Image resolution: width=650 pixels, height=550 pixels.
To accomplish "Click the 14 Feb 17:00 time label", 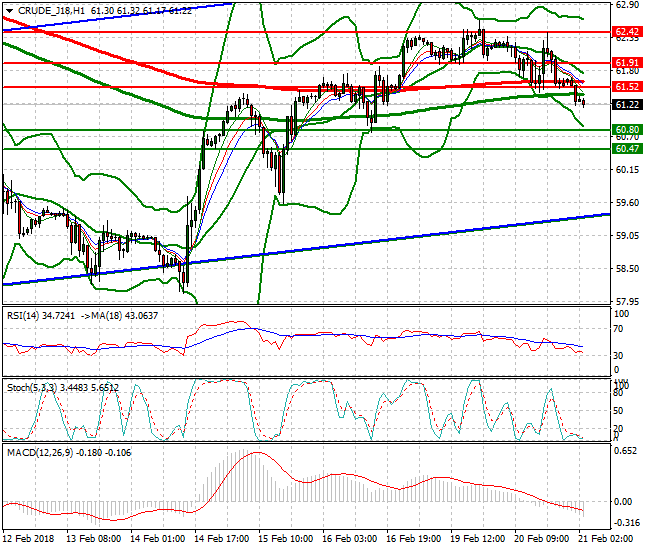I will [x=222, y=539].
